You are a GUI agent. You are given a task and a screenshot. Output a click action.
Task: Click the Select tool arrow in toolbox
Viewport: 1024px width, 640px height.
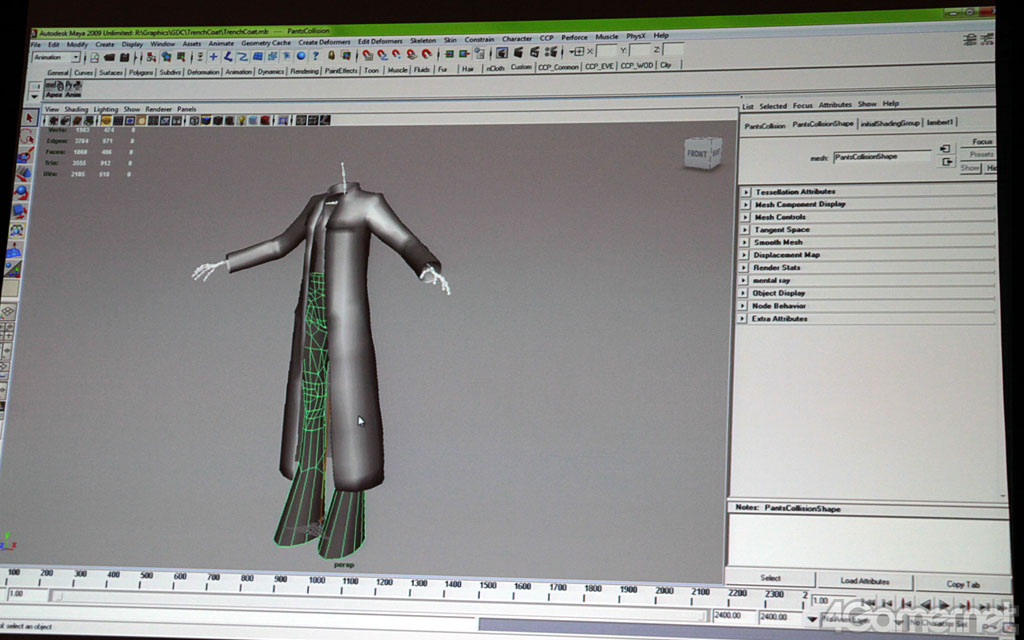[x=29, y=118]
